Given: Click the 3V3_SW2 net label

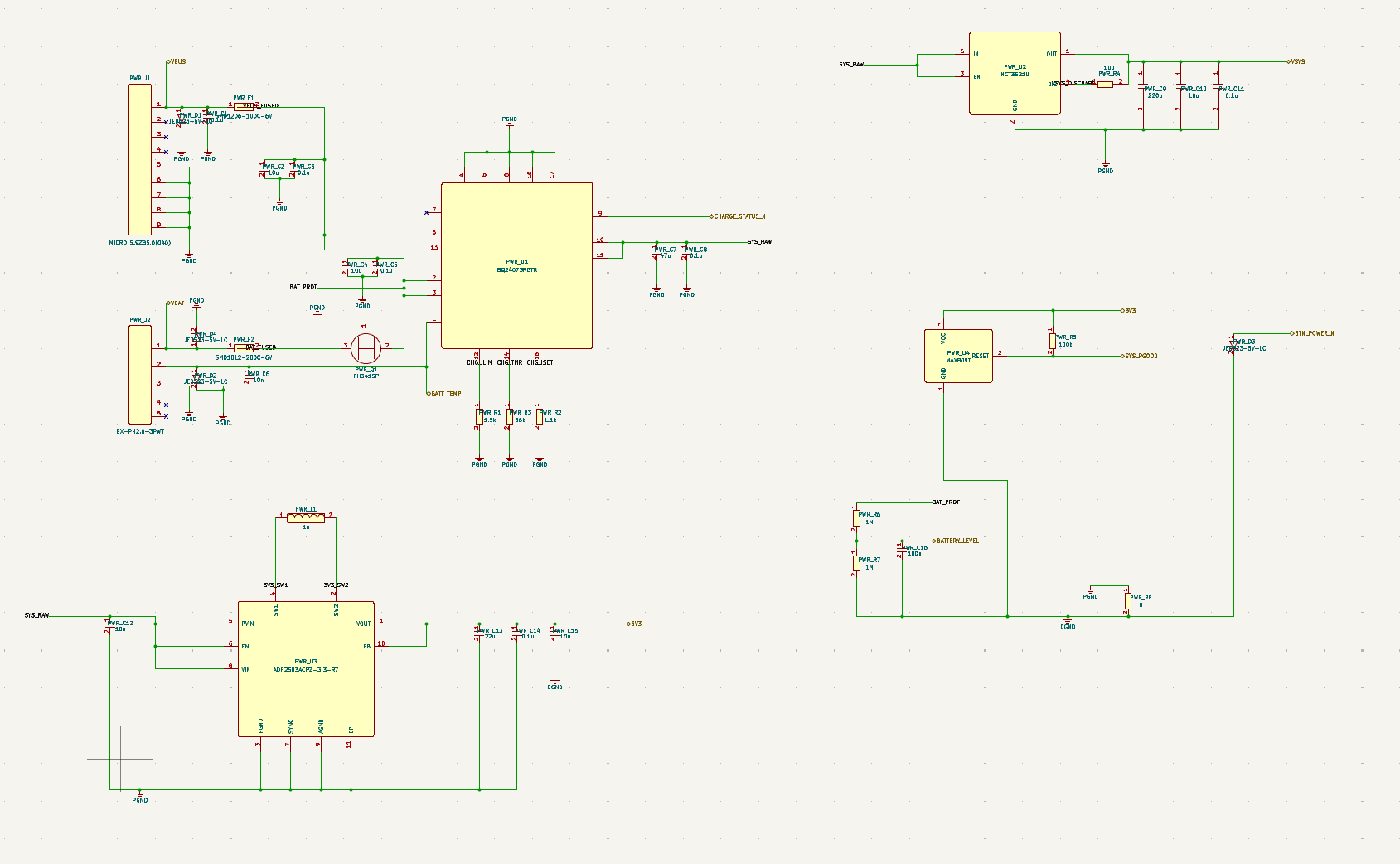Looking at the screenshot, I should click(336, 585).
